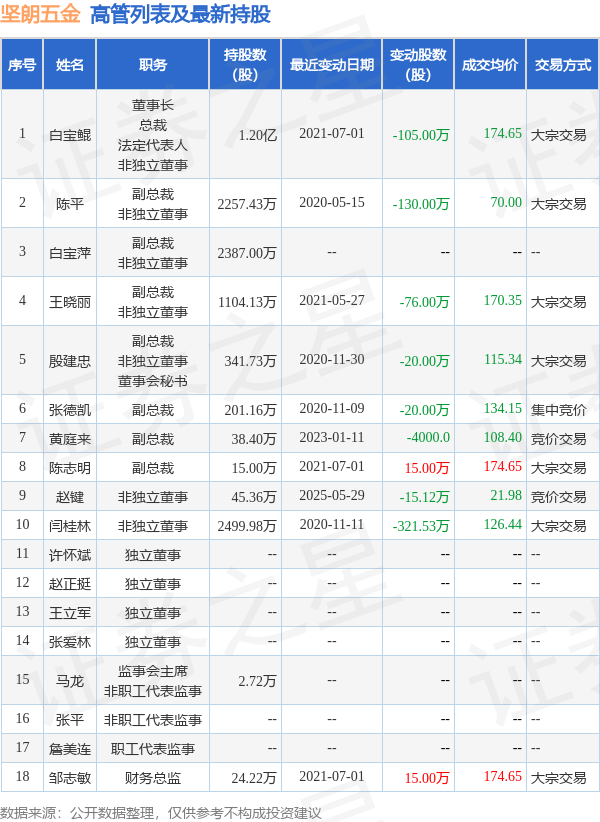Click the price 21.98
The image size is (600, 822).
tap(506, 495)
